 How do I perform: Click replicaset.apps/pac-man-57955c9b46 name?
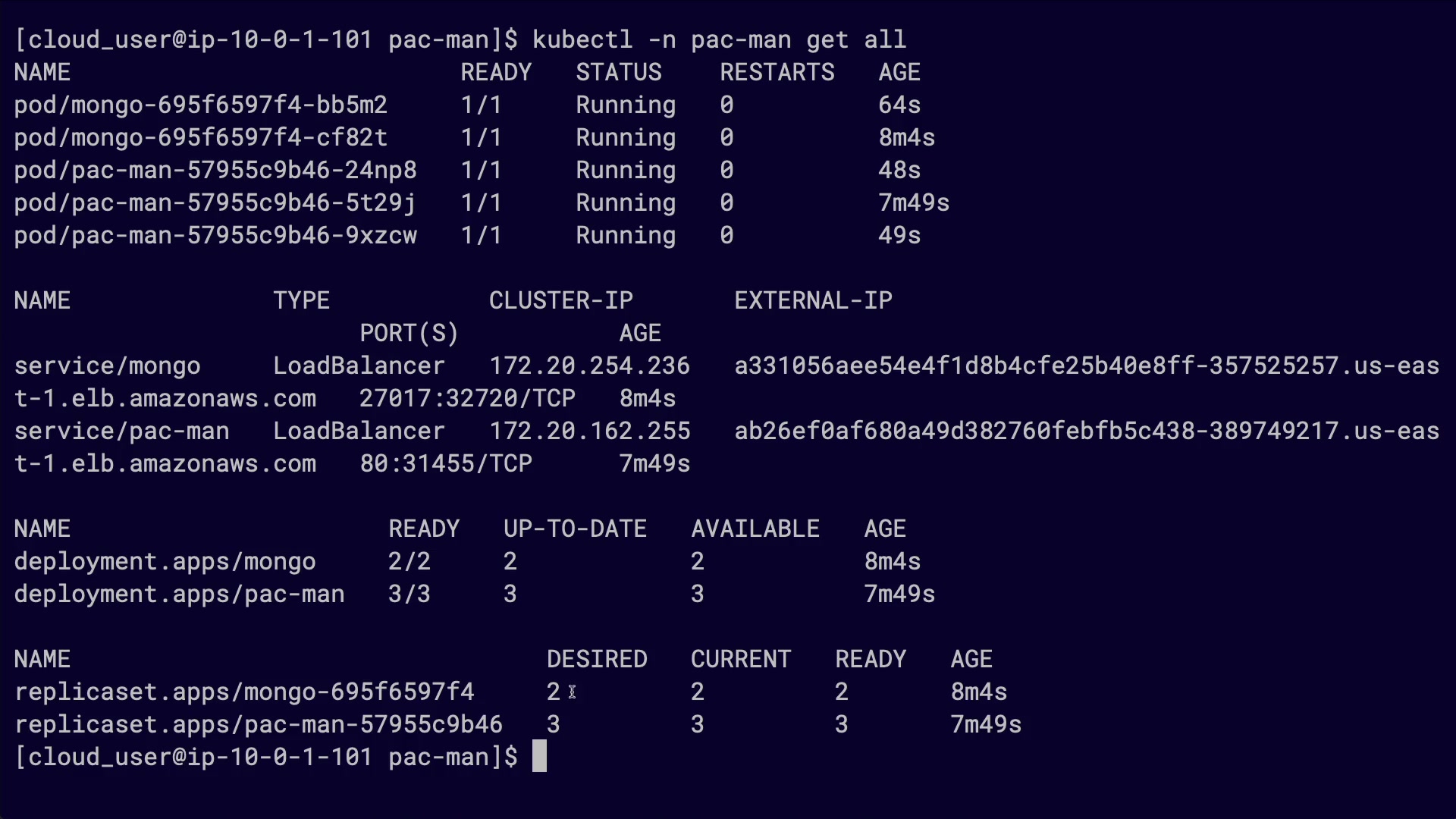point(259,725)
